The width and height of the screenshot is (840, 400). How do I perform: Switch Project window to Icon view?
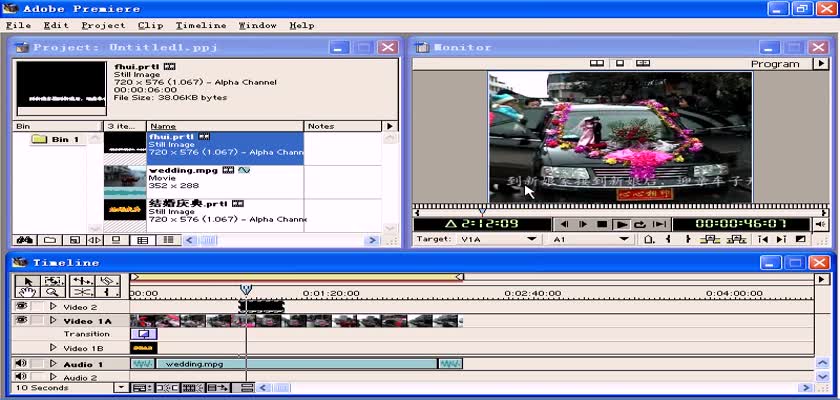[x=115, y=240]
